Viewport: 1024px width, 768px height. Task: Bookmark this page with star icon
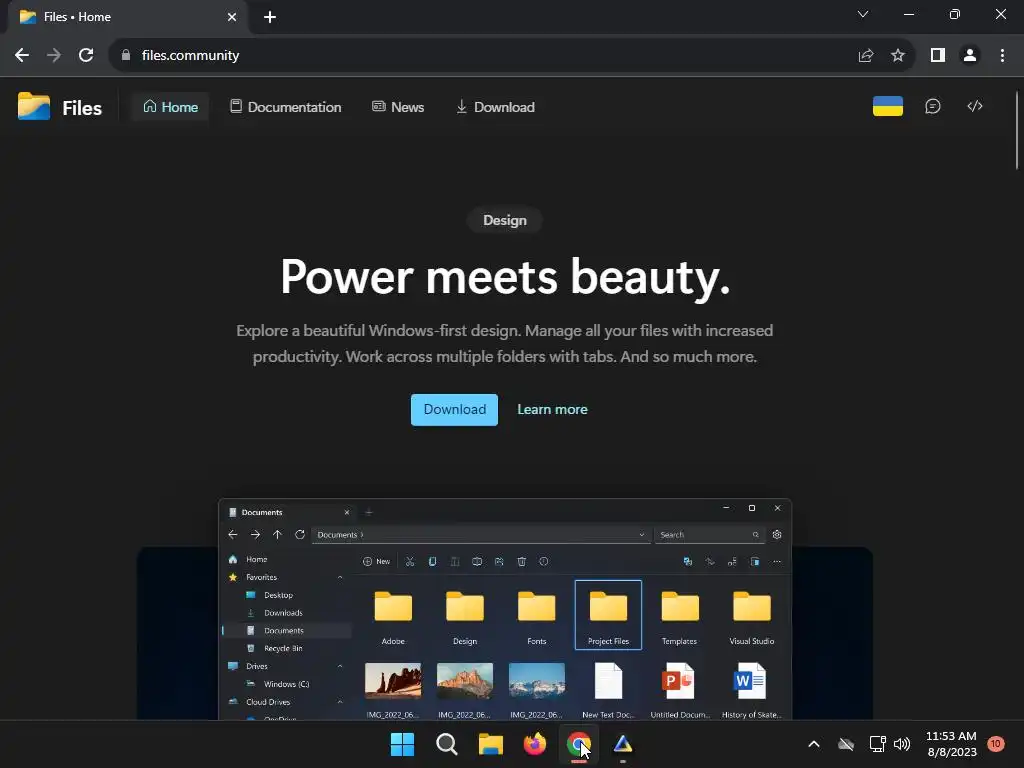click(x=898, y=56)
